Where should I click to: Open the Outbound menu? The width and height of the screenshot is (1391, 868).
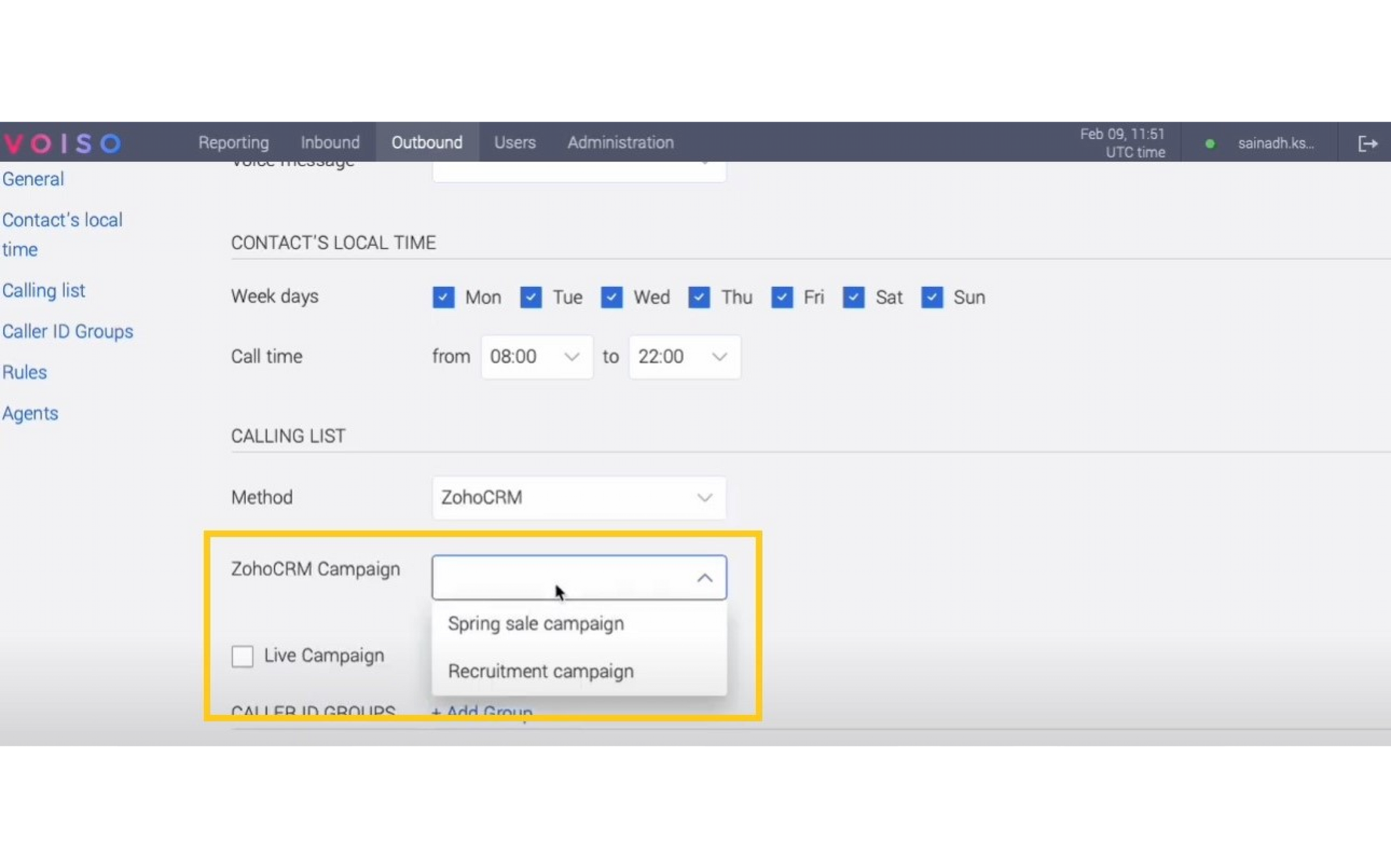[x=427, y=142]
